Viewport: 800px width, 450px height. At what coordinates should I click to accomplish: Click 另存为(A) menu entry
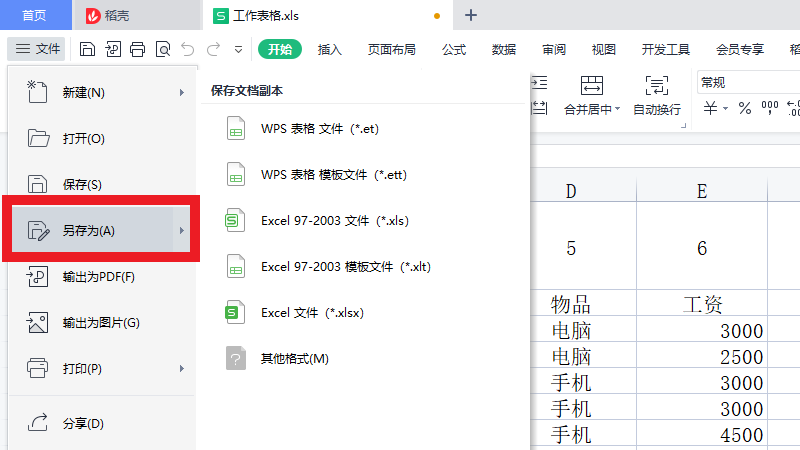[x=88, y=231]
